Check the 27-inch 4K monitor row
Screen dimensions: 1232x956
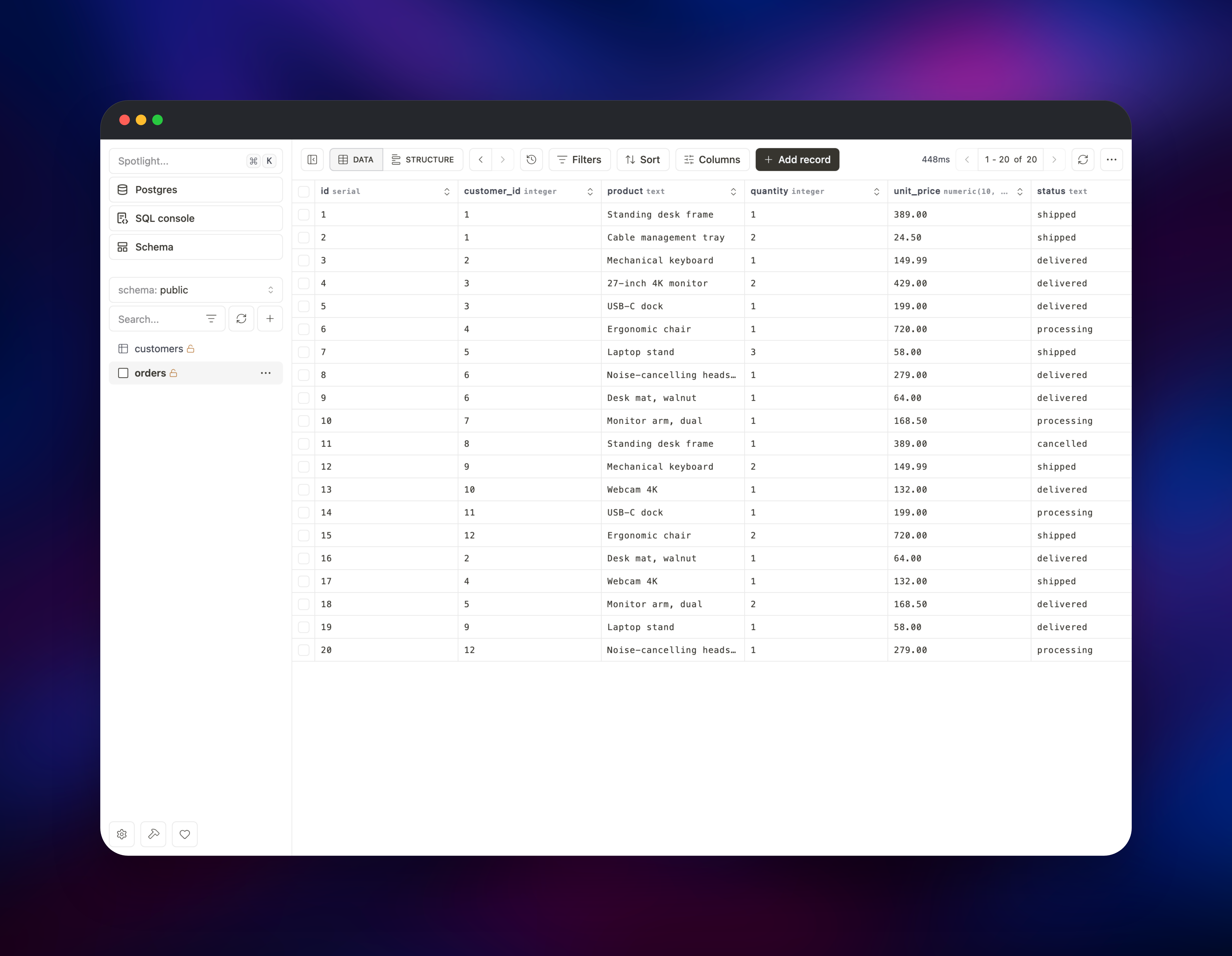(x=304, y=283)
